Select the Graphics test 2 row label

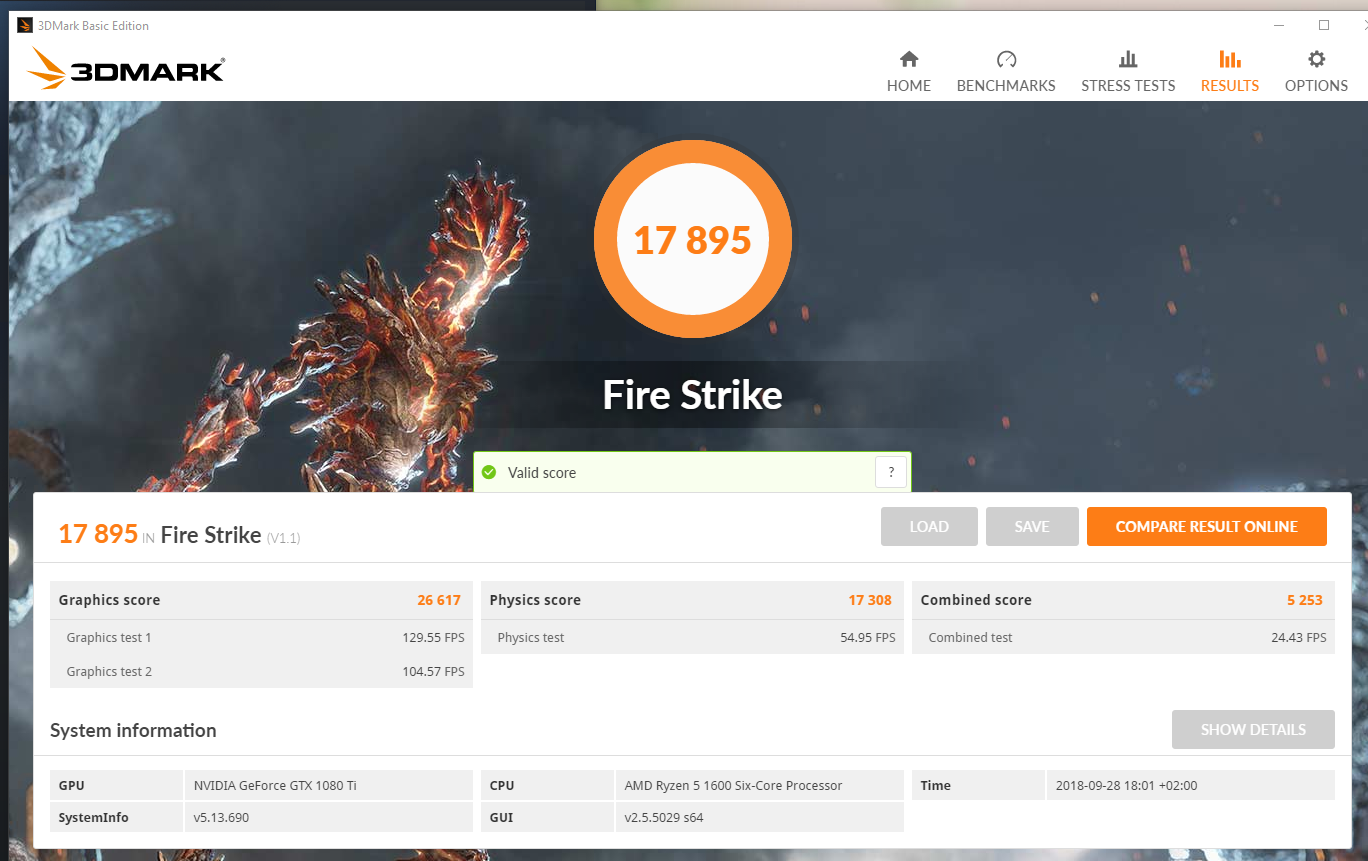coord(109,671)
